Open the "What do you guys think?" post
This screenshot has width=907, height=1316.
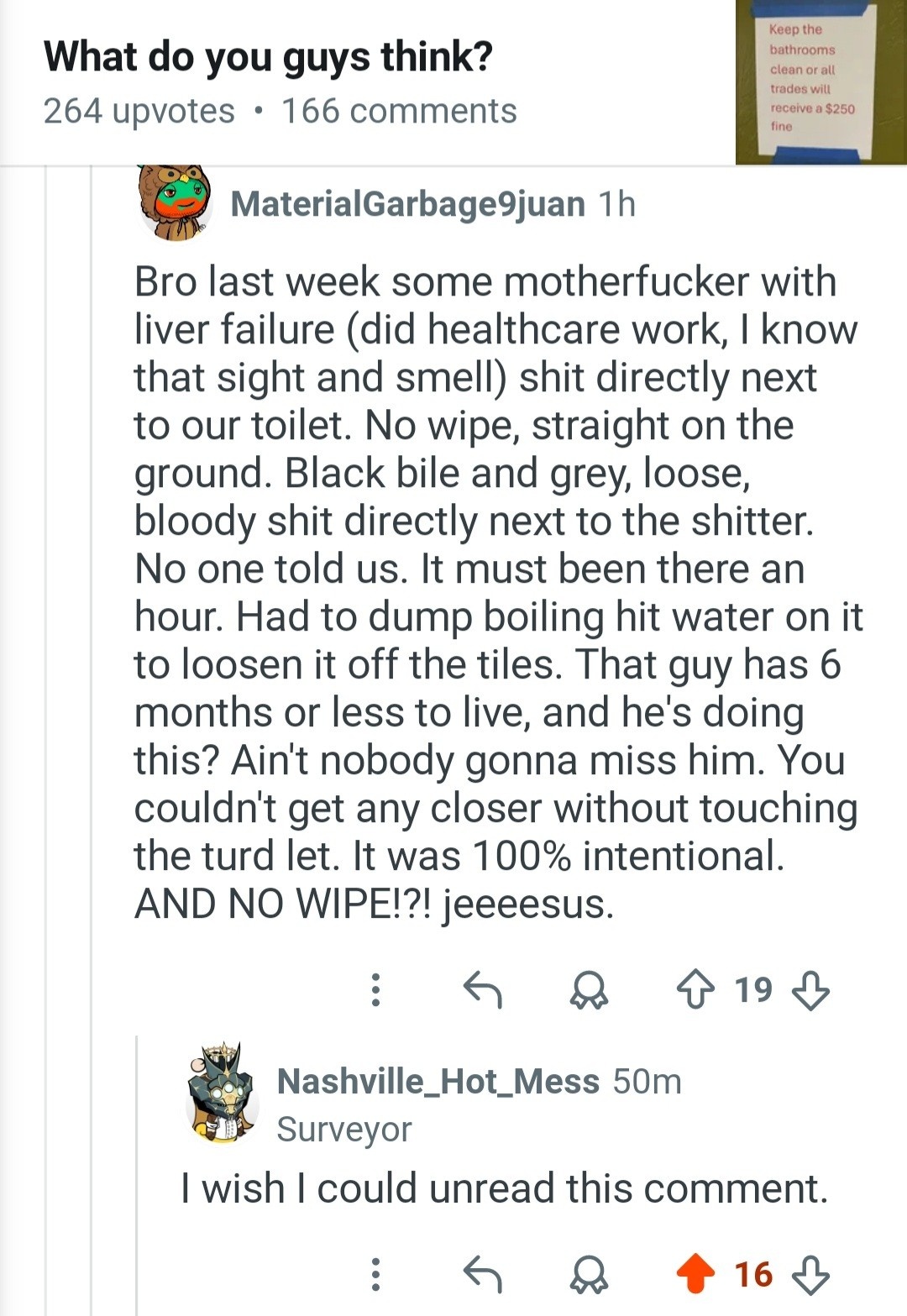pos(268,57)
